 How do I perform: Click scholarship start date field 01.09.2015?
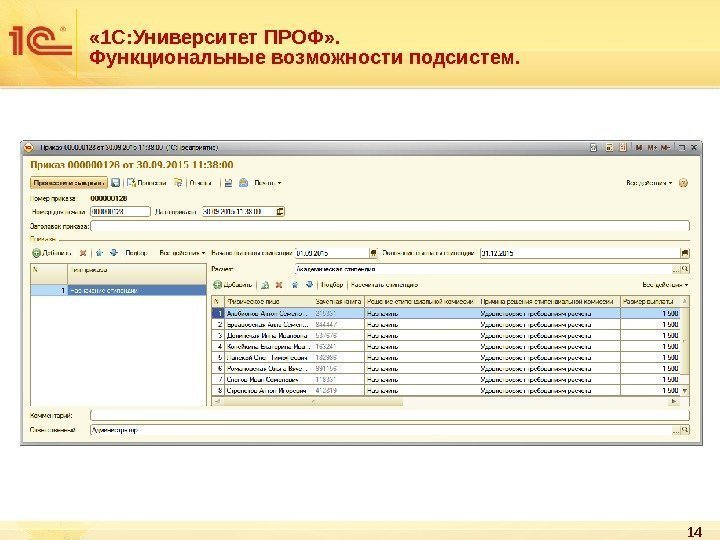[x=332, y=253]
